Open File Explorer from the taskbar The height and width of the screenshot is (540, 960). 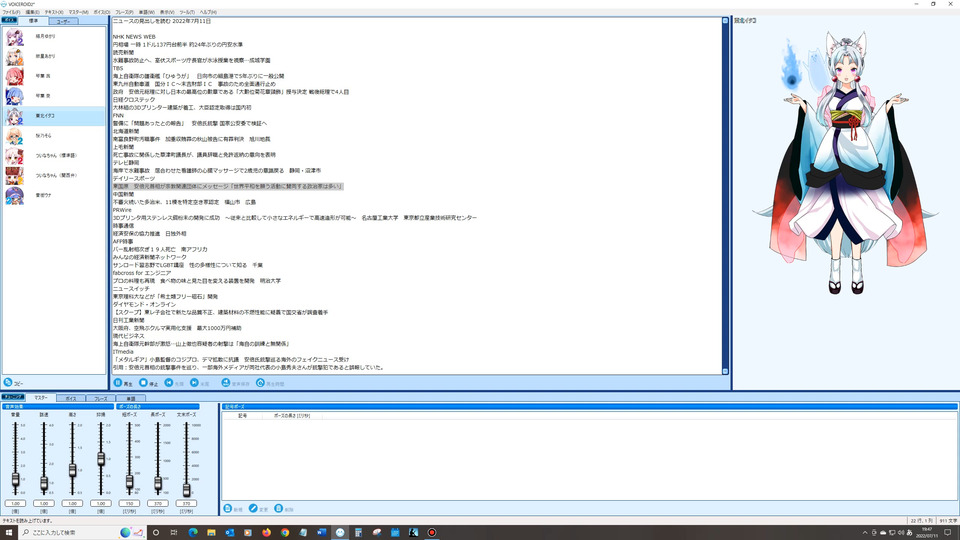pos(211,532)
